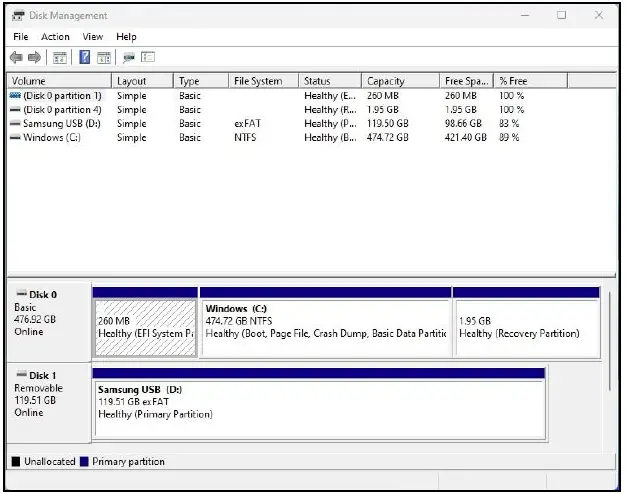
Task: Click the Forward arrow toolbar icon
Action: (34, 58)
